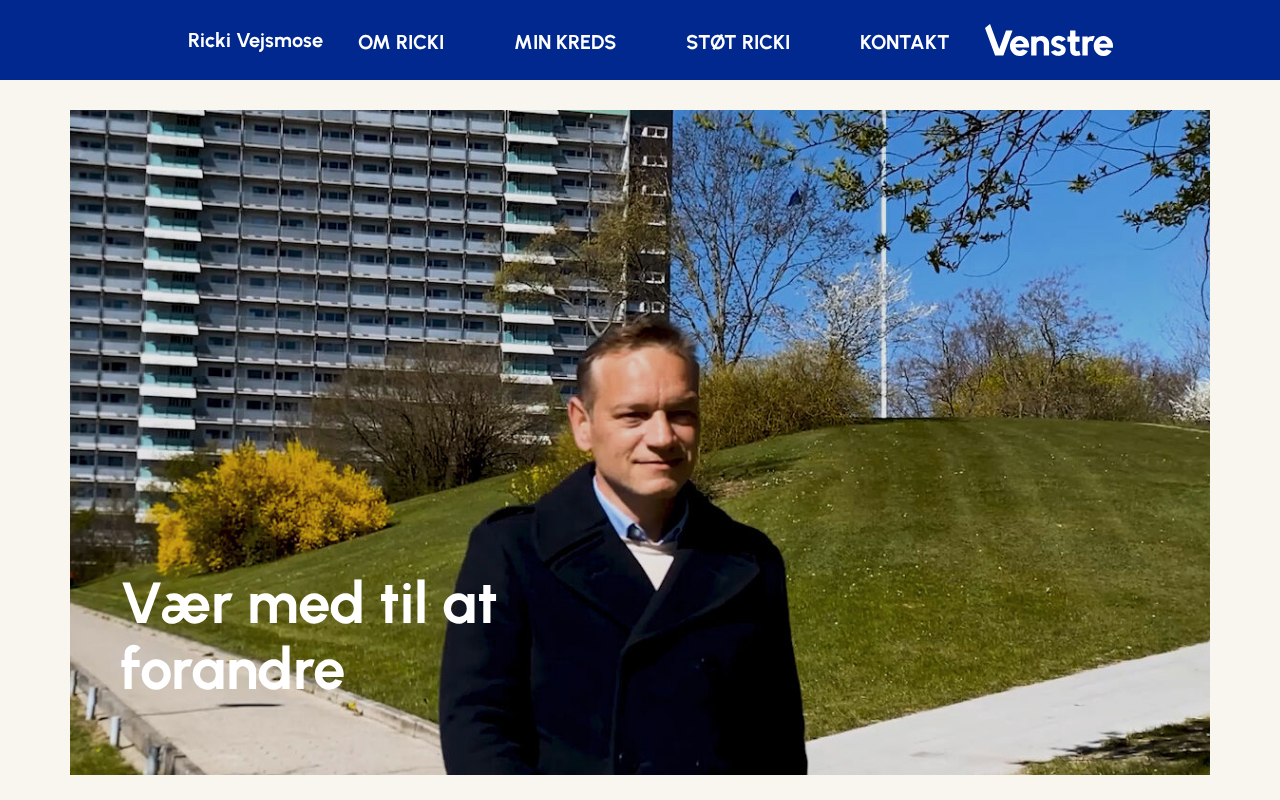Click the Venstre party logo
The width and height of the screenshot is (1280, 800).
pyautogui.click(x=1048, y=41)
